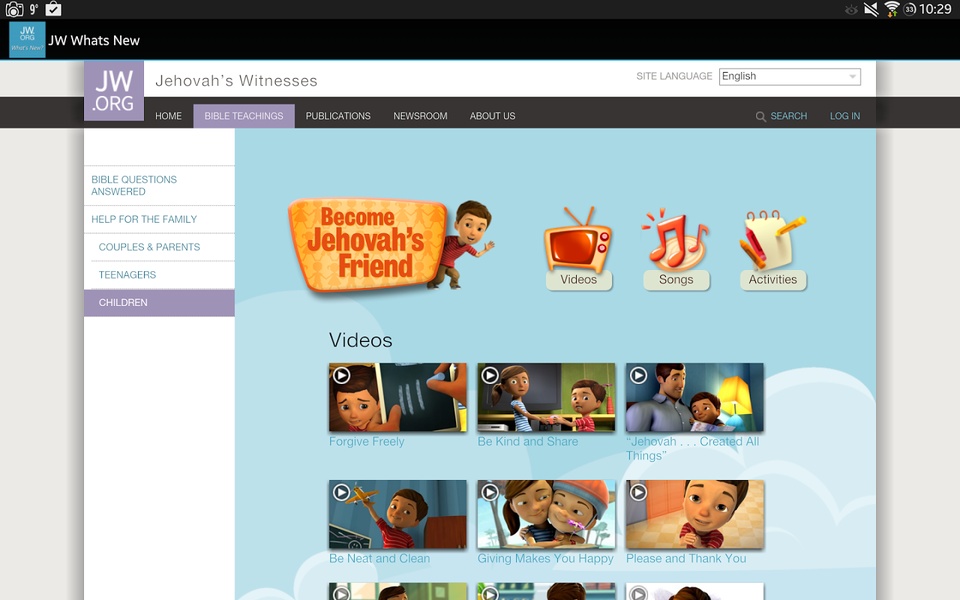
Task: Select Couples & Parents in sidebar
Action: click(159, 247)
